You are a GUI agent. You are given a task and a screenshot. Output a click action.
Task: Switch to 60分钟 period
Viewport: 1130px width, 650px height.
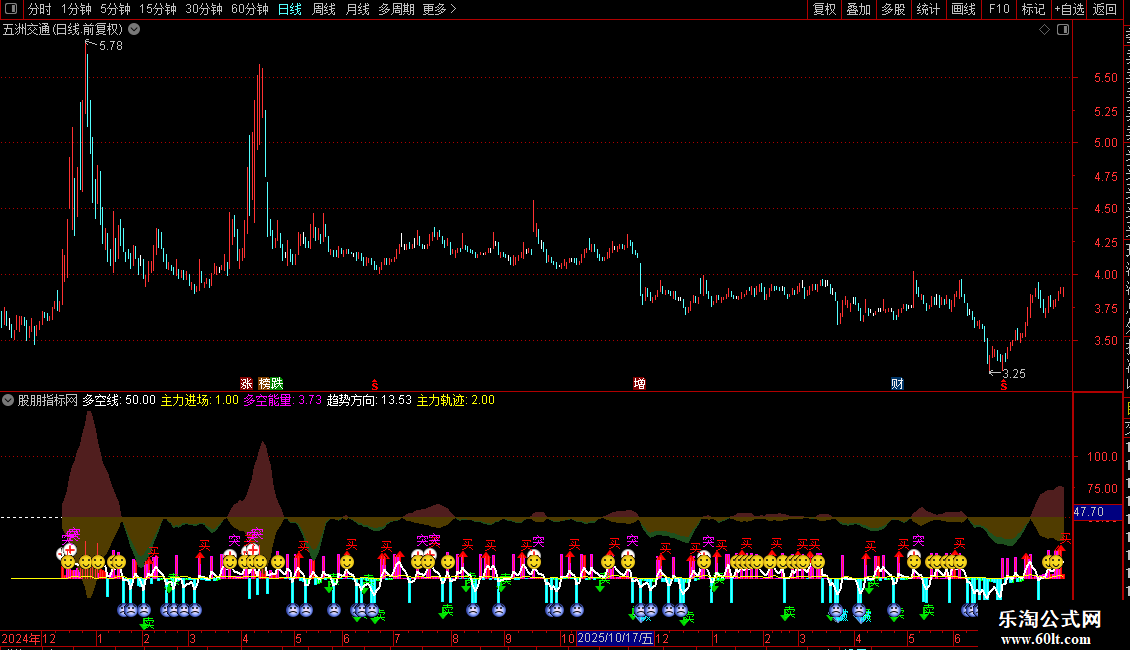tap(250, 9)
